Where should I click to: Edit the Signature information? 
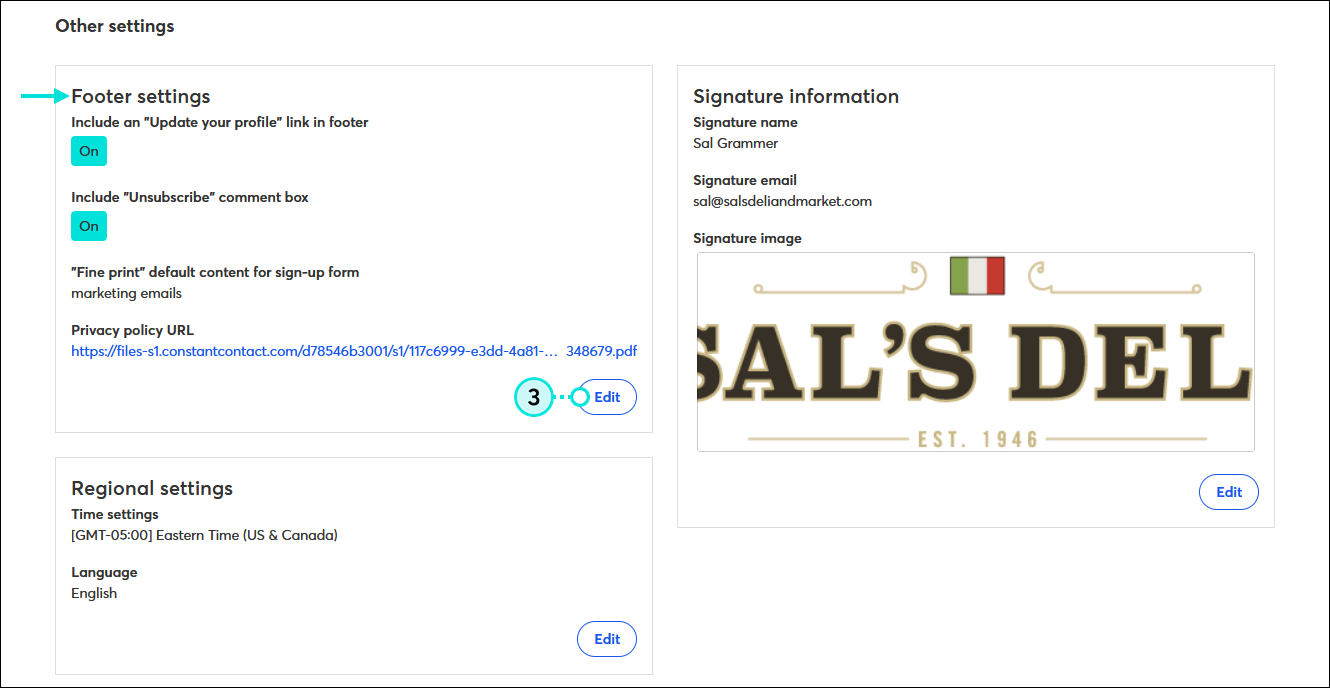[1229, 492]
